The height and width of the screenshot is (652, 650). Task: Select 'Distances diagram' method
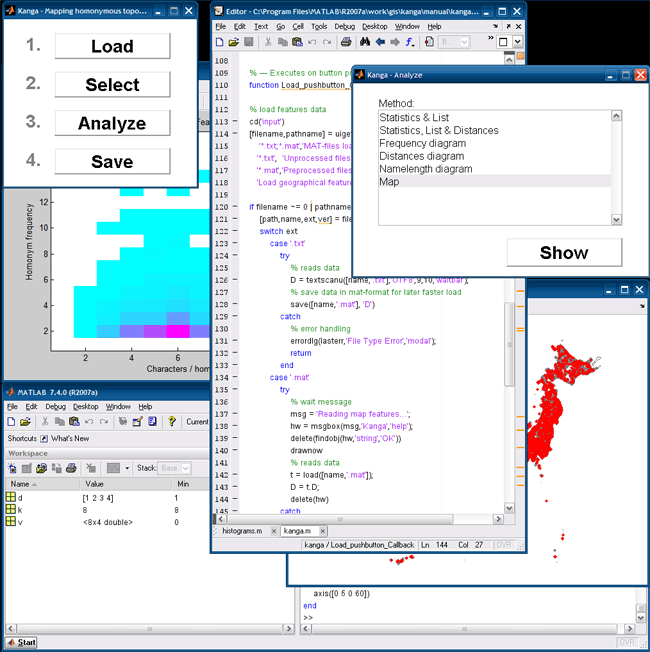pos(495,156)
